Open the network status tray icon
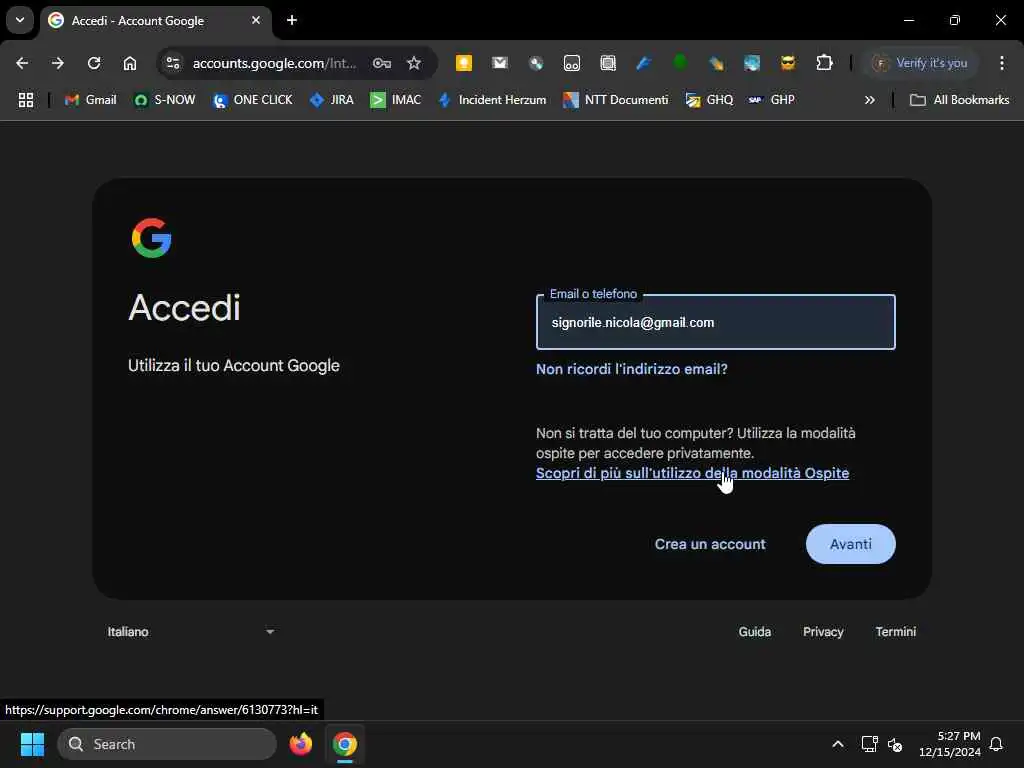The height and width of the screenshot is (768, 1024). [869, 744]
